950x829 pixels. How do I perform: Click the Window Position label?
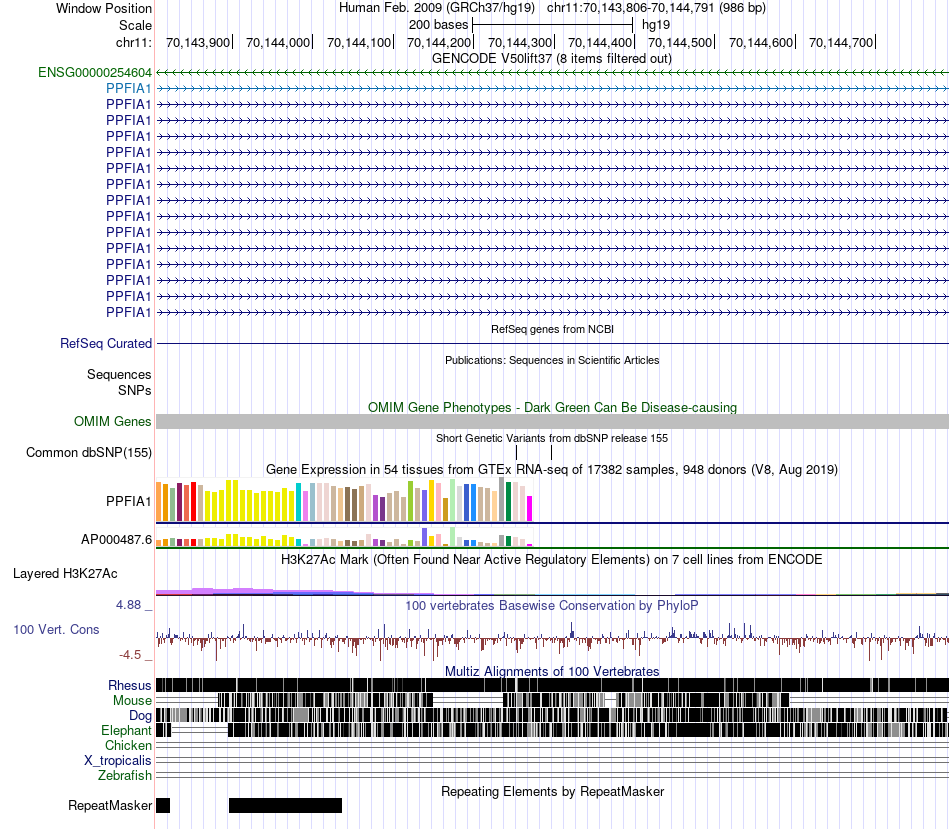104,8
